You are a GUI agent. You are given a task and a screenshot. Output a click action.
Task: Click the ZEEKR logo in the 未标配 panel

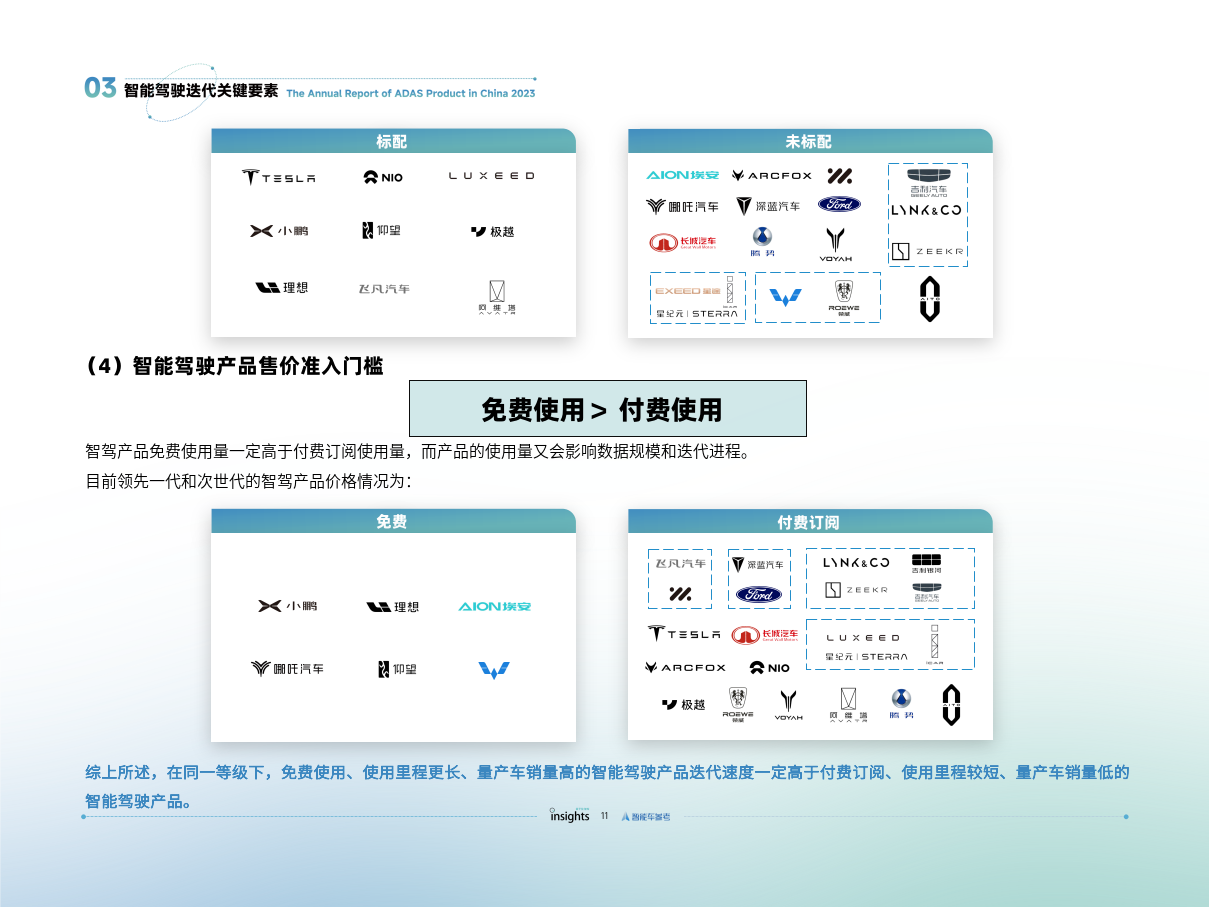click(928, 251)
